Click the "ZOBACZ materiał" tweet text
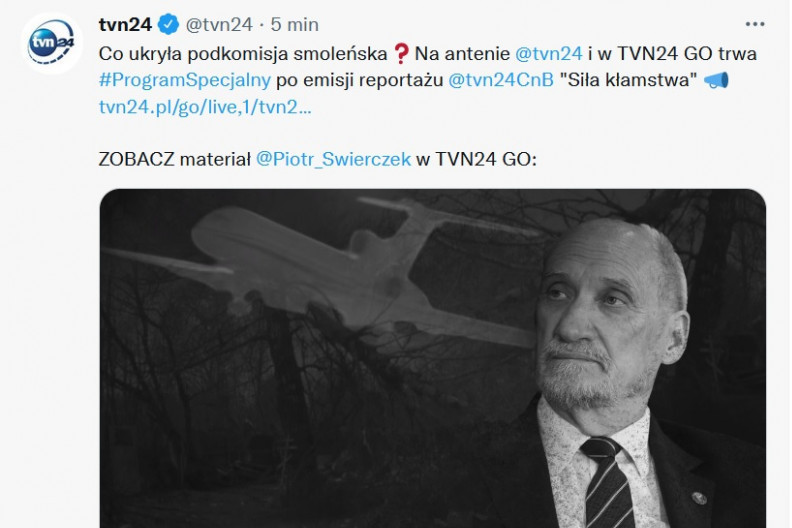 point(175,159)
